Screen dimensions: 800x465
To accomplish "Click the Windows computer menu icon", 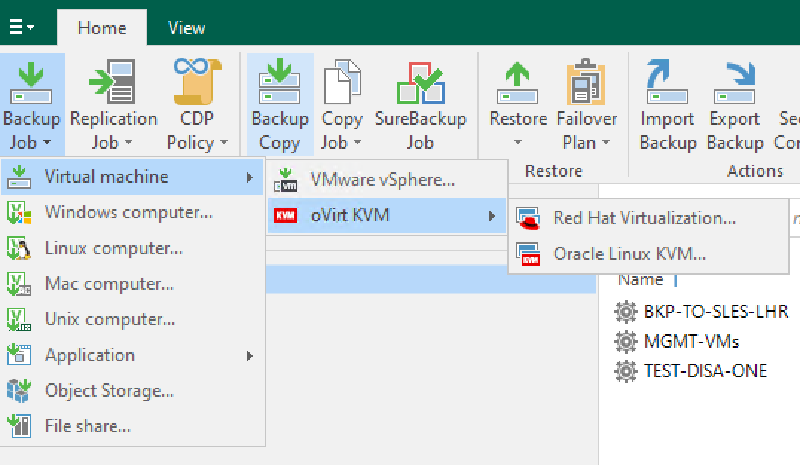I will pos(19,212).
